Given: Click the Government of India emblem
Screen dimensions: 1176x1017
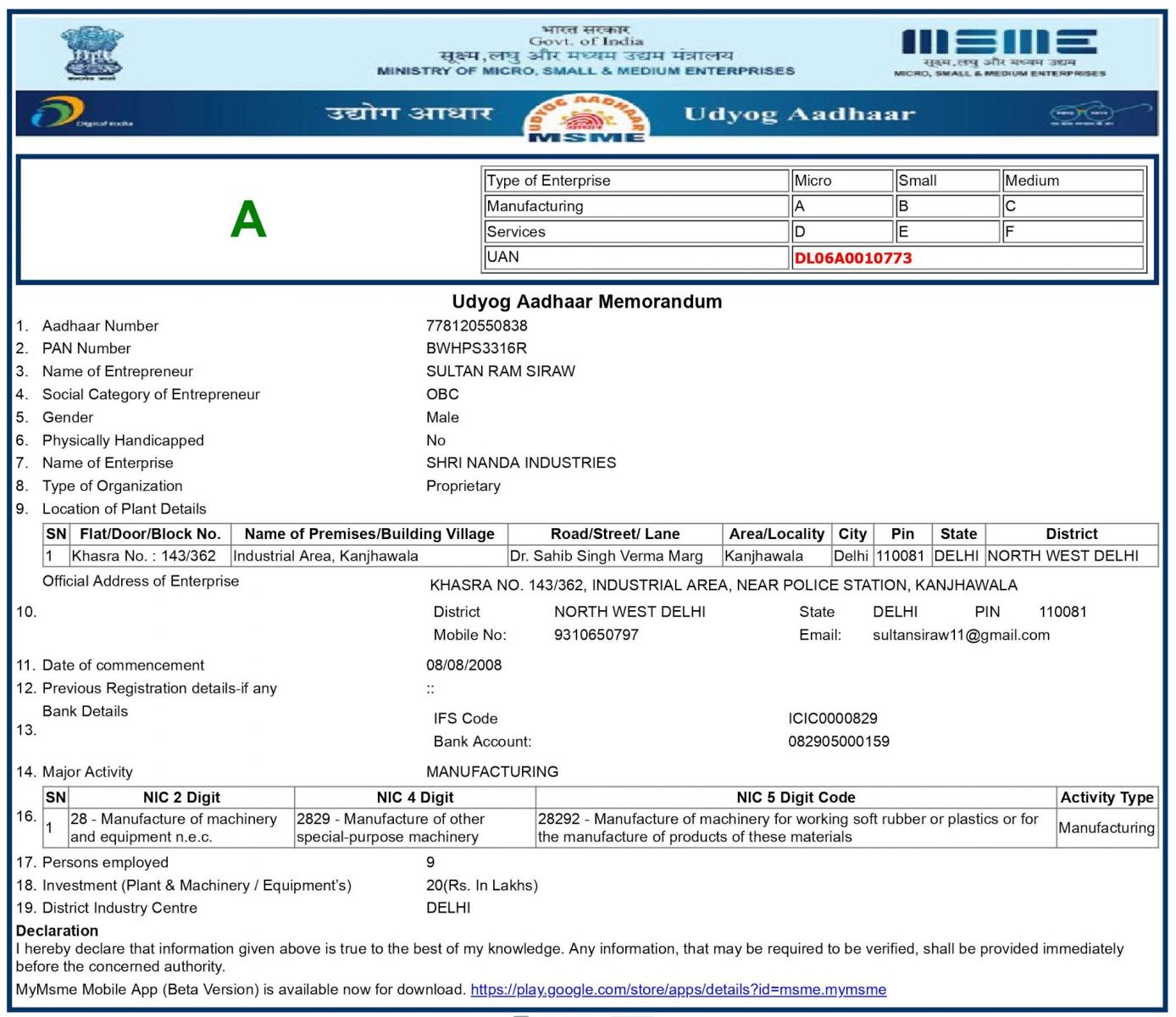Looking at the screenshot, I should pos(92,53).
